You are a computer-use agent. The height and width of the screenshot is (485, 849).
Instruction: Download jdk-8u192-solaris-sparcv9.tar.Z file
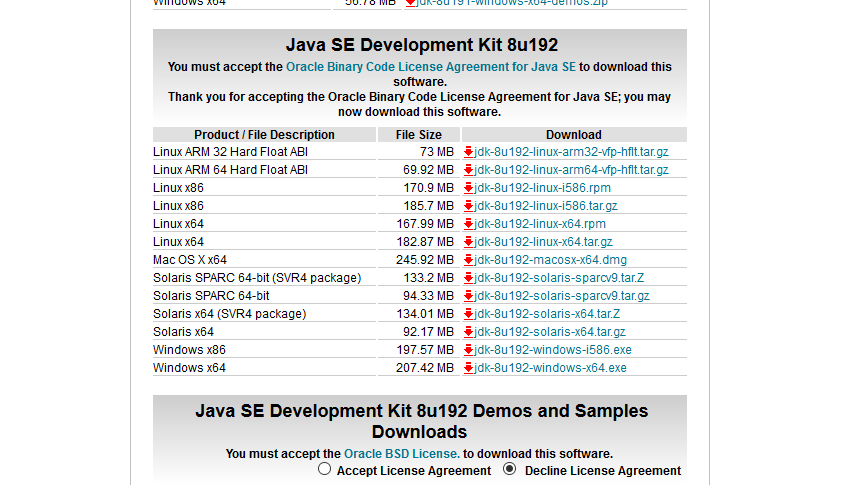(x=559, y=278)
